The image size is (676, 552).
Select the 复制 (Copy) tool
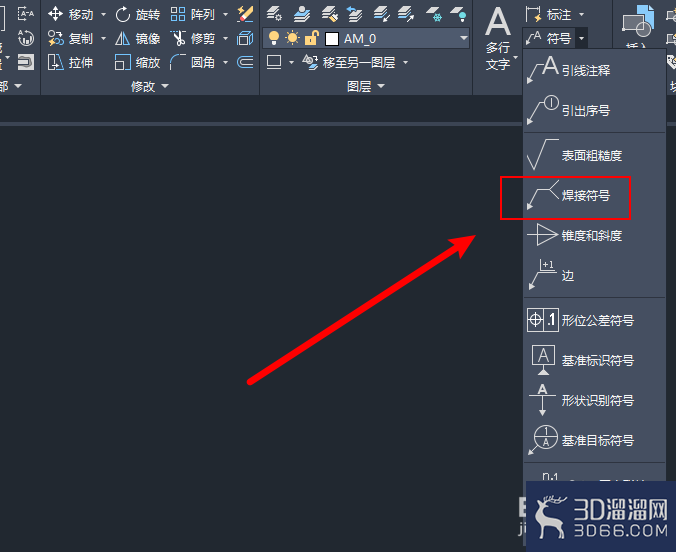70,39
